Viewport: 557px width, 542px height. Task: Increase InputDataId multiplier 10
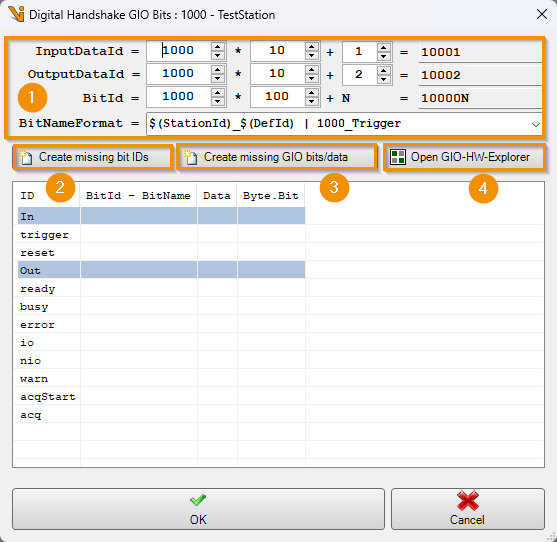point(312,47)
